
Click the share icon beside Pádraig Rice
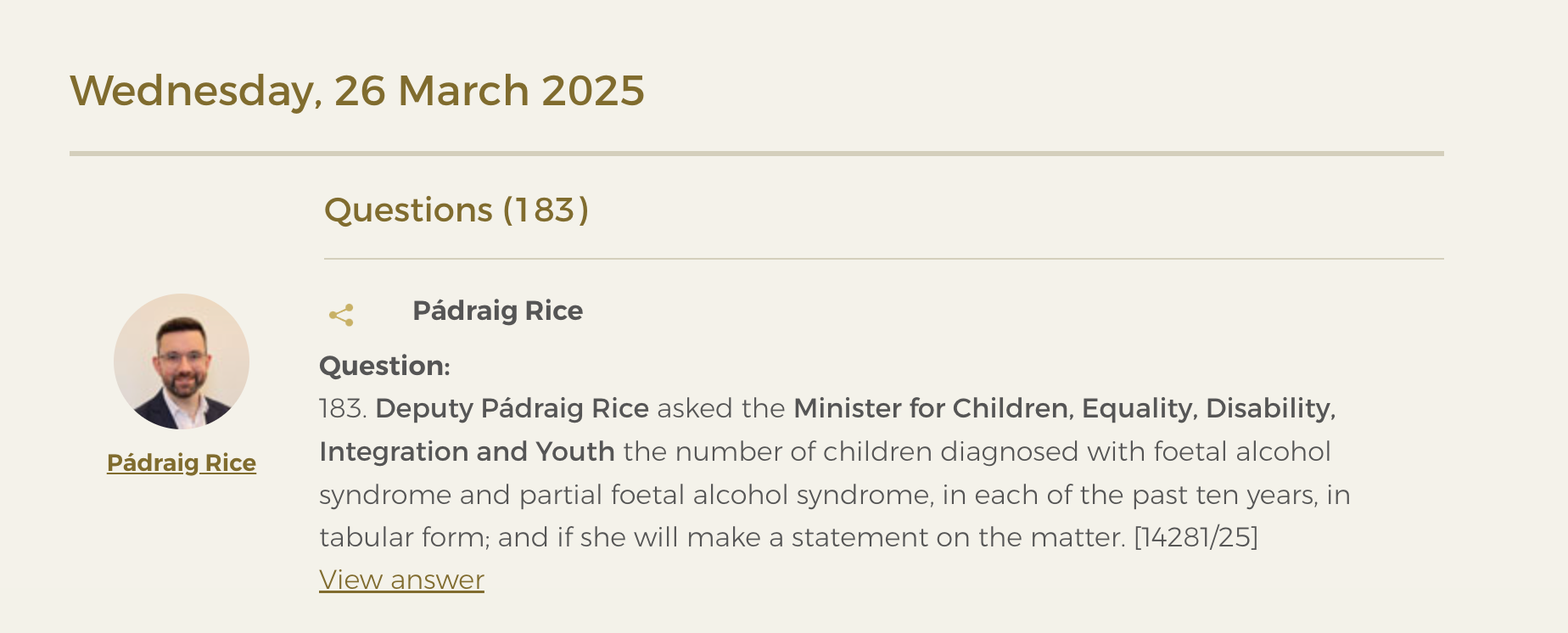(341, 315)
